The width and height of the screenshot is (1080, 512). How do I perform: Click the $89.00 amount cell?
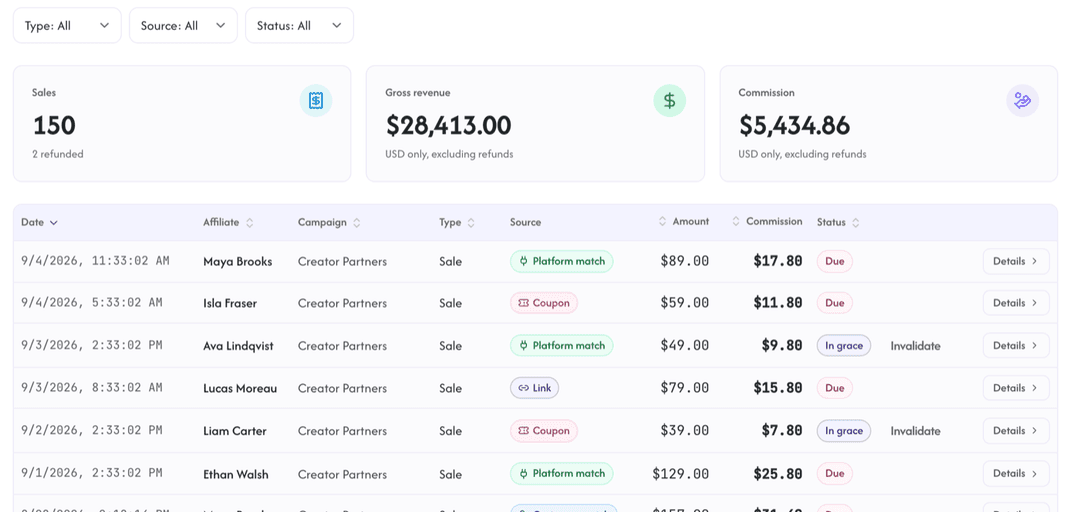click(685, 261)
